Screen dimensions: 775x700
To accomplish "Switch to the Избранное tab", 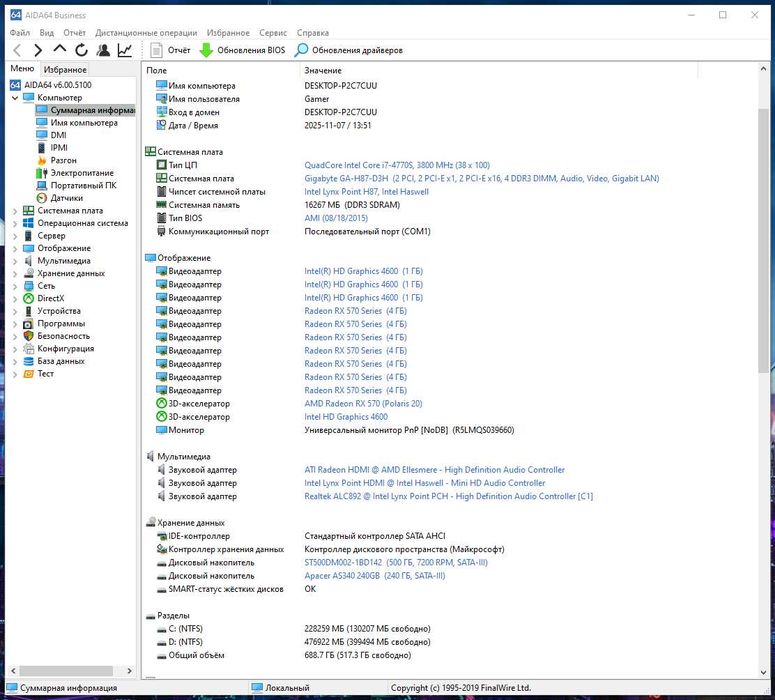I will 65,70.
